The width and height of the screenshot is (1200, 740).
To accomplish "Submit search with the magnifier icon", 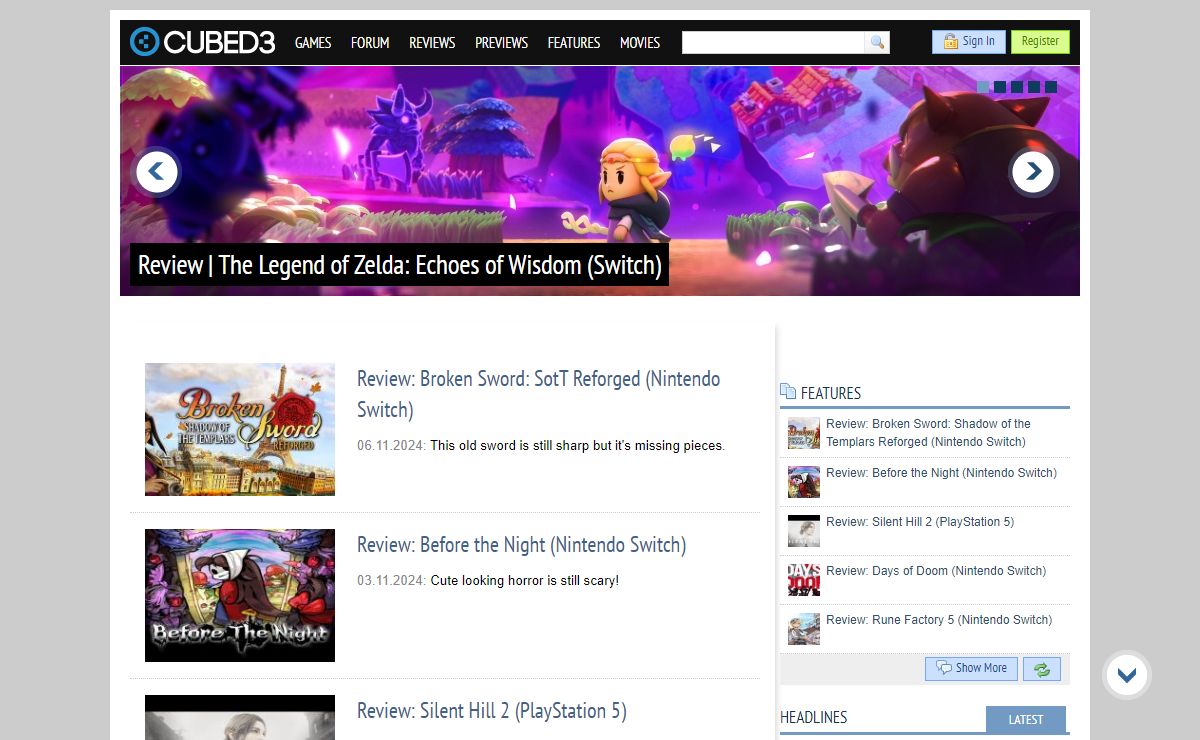I will [x=877, y=42].
